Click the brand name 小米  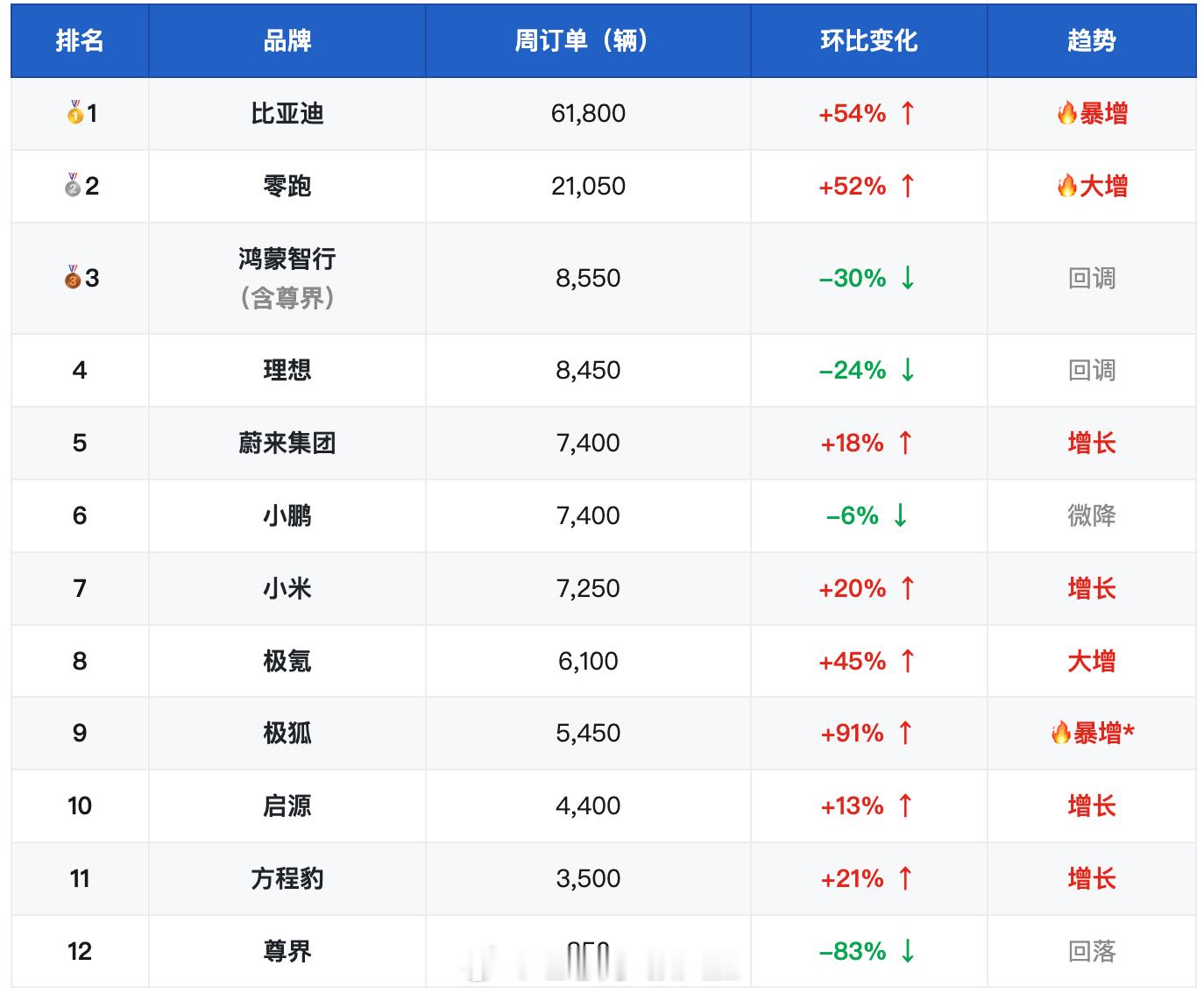[x=287, y=588]
